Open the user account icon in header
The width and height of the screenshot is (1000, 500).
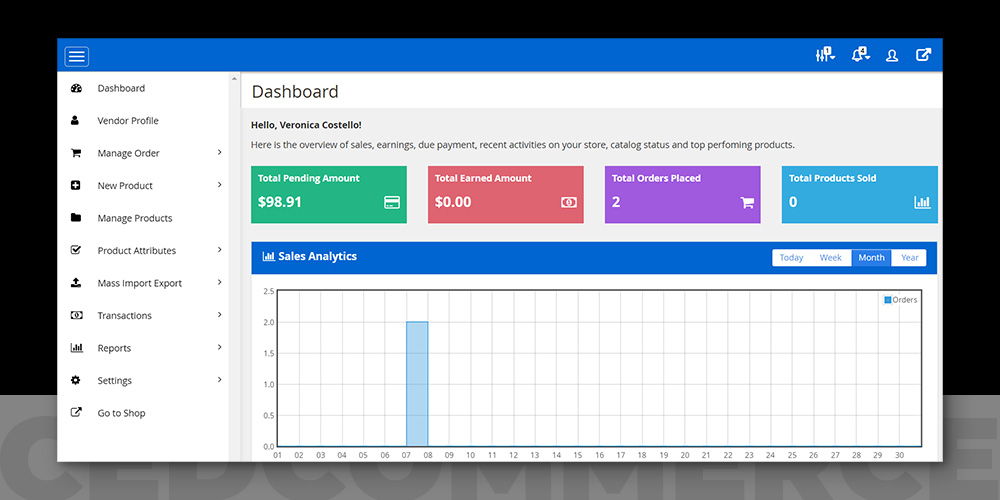[892, 55]
